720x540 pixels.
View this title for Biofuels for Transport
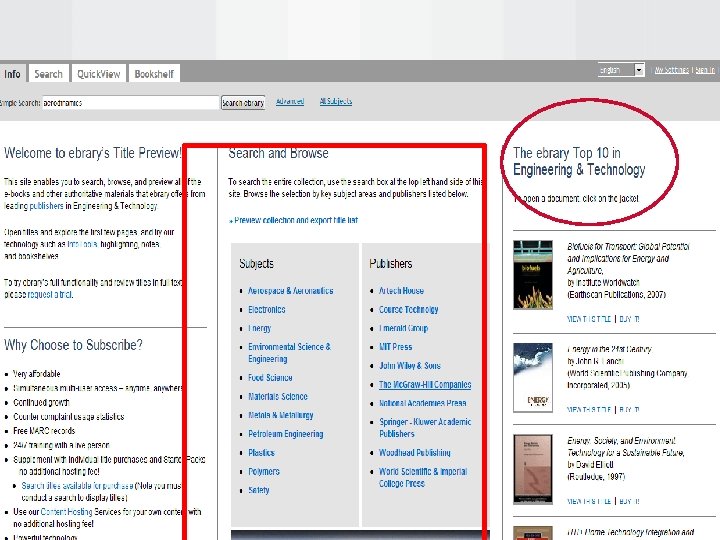click(x=589, y=319)
